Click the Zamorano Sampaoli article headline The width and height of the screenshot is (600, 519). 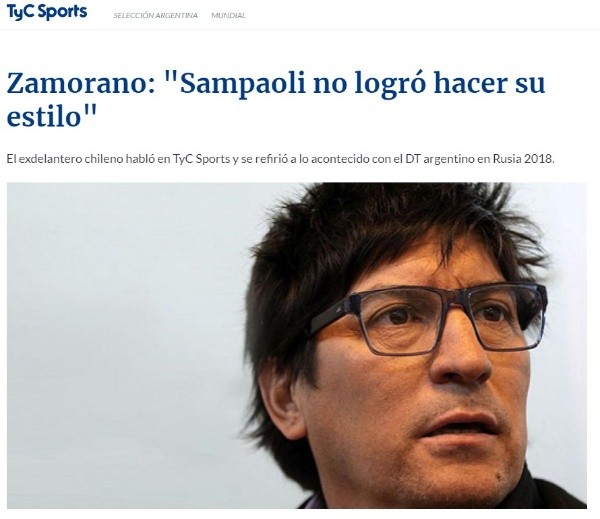[x=276, y=100]
